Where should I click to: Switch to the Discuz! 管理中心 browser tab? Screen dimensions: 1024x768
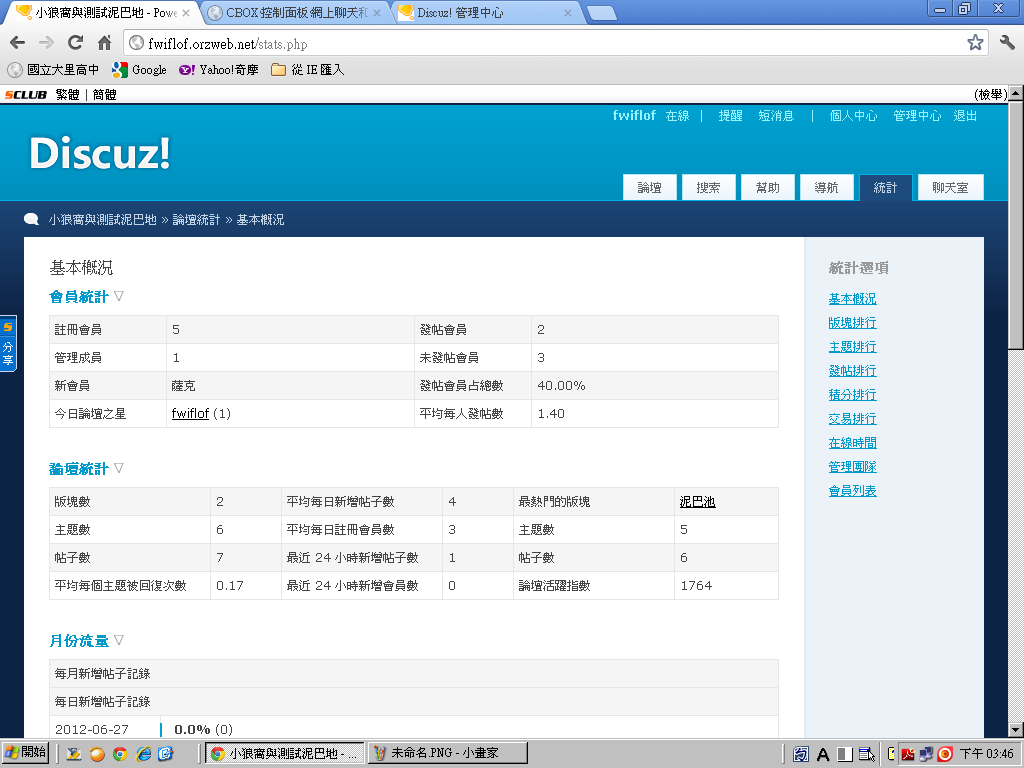(484, 13)
